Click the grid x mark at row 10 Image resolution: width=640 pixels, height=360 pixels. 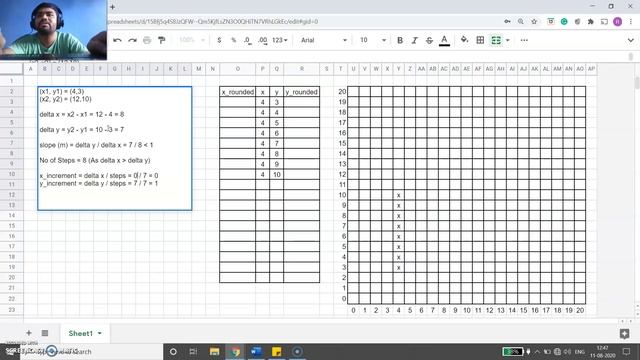(x=398, y=195)
